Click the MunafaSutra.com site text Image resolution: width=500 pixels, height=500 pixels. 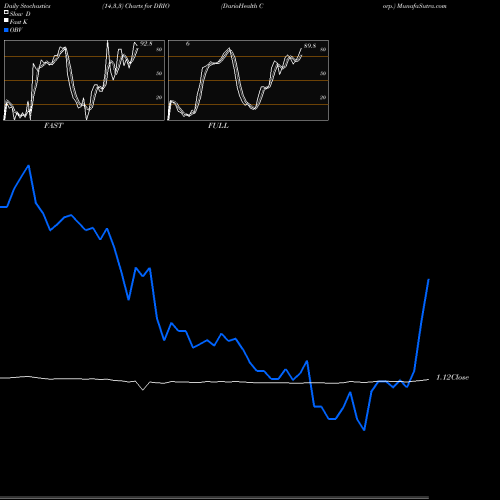[x=421, y=6]
